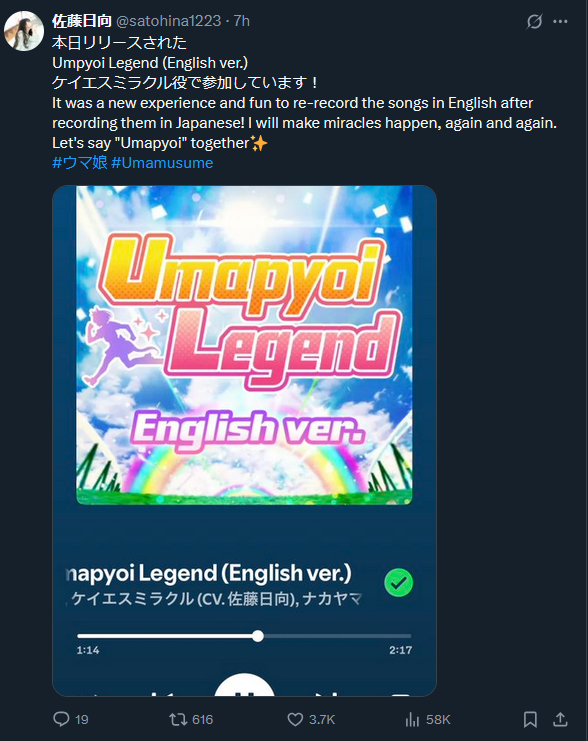The image size is (588, 741).
Task: View post analytics bar chart icon
Action: click(x=412, y=719)
